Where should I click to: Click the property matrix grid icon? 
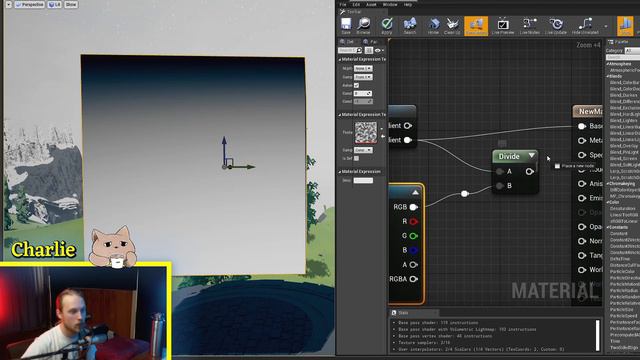coord(369,50)
